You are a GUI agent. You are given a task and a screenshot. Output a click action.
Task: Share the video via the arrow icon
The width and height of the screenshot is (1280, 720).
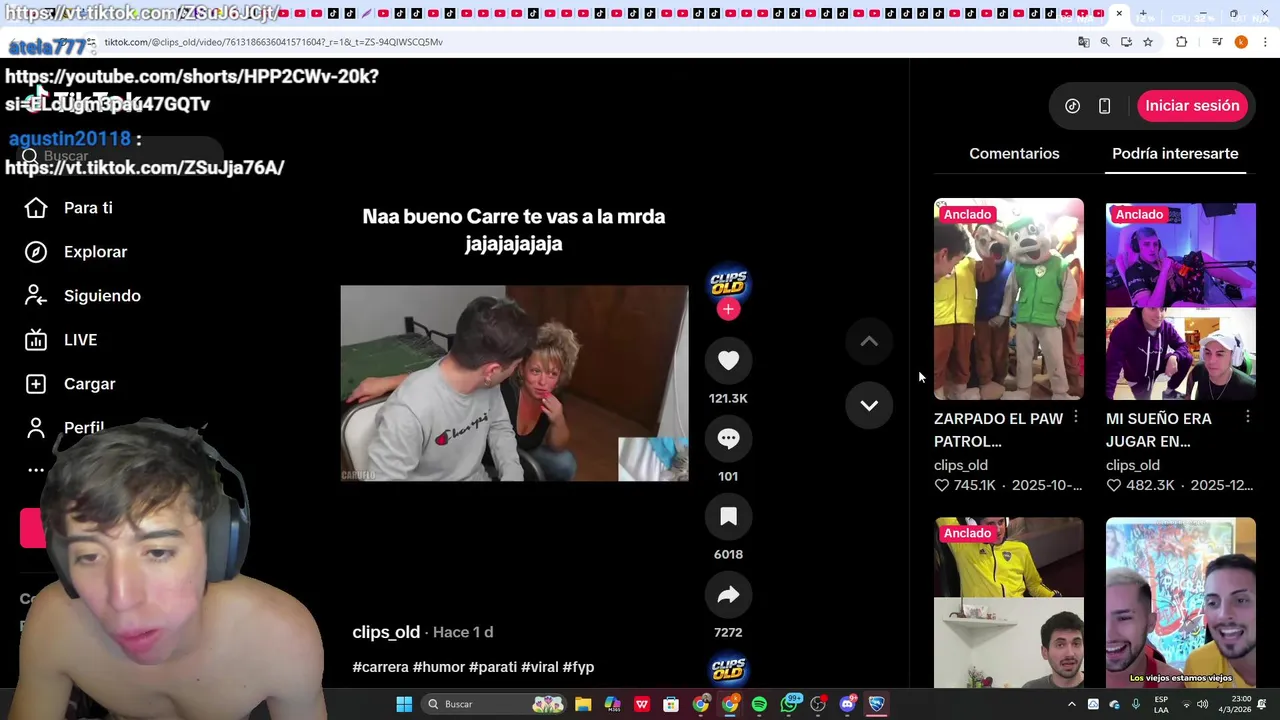pos(728,594)
